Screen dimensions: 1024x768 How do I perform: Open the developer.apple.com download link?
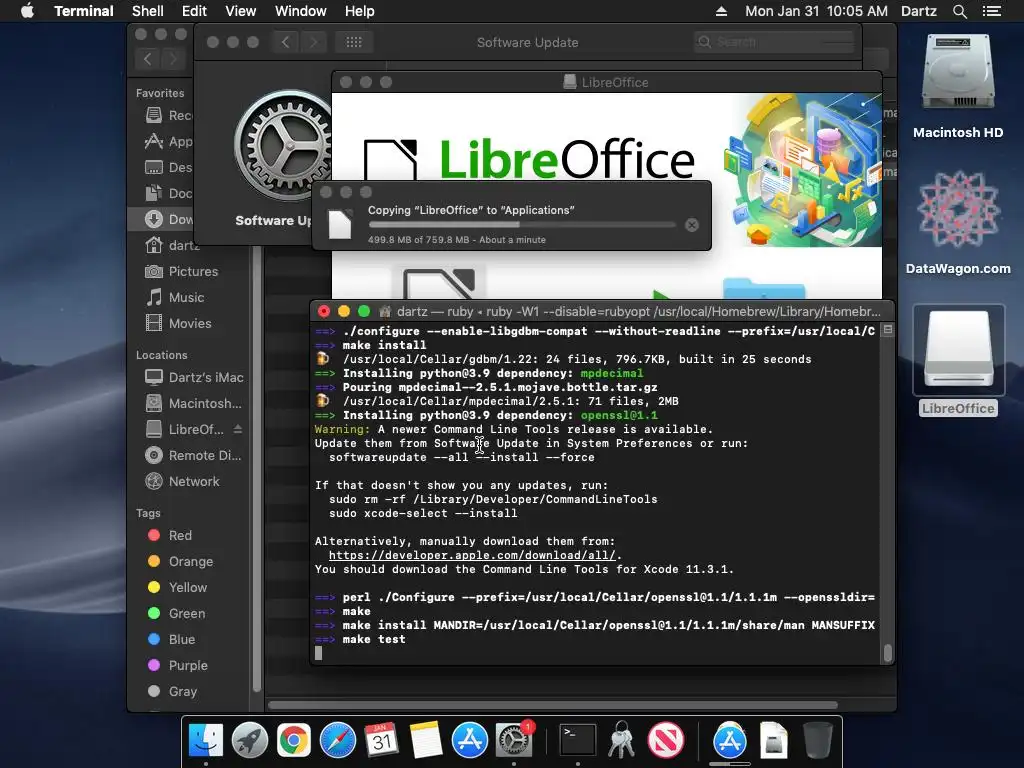tap(472, 555)
